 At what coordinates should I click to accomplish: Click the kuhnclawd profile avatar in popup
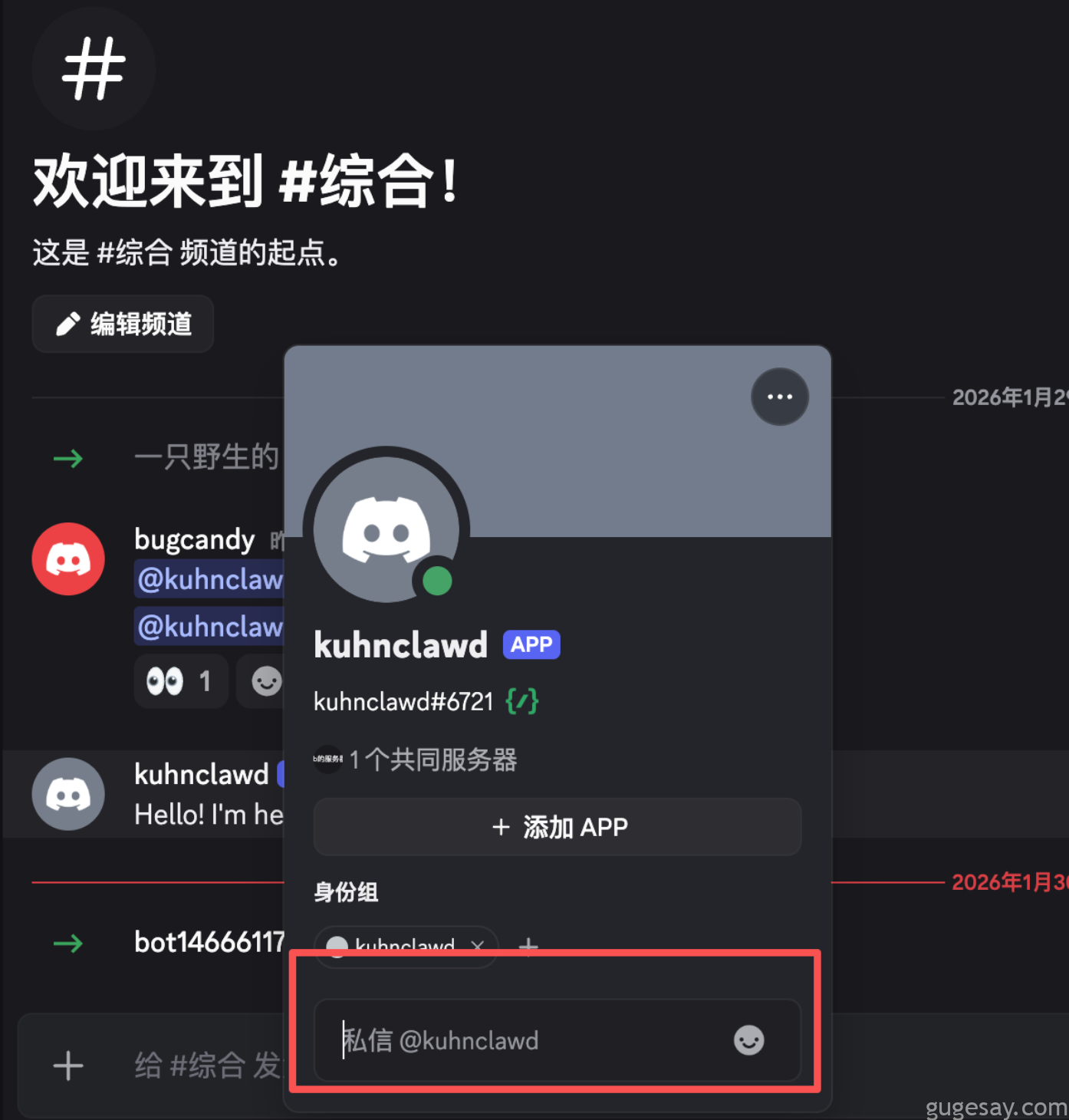pos(386,529)
